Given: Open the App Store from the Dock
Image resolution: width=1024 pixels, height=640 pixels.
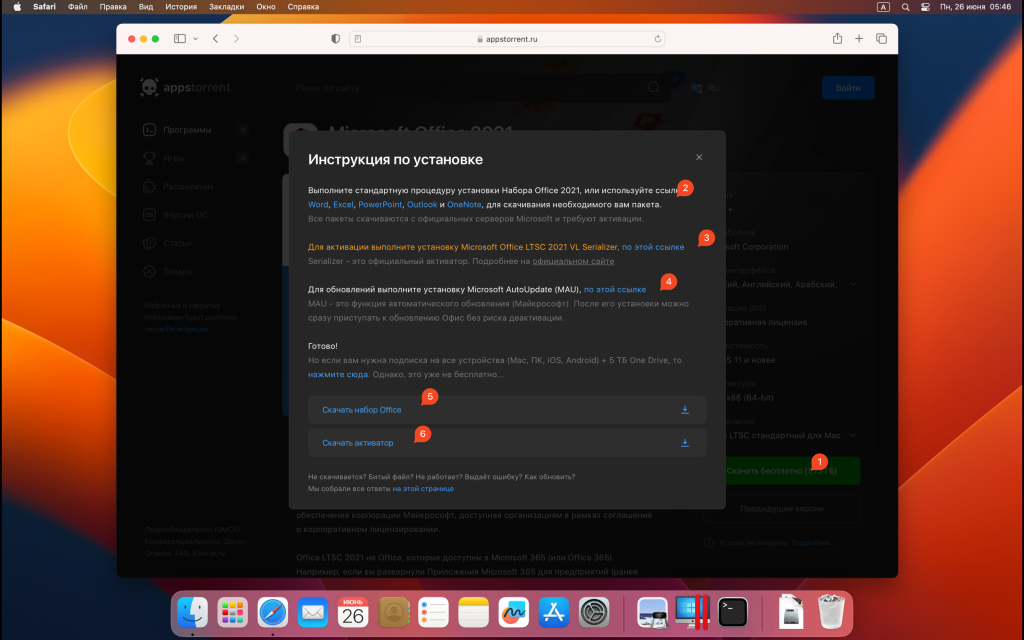Looking at the screenshot, I should 553,612.
